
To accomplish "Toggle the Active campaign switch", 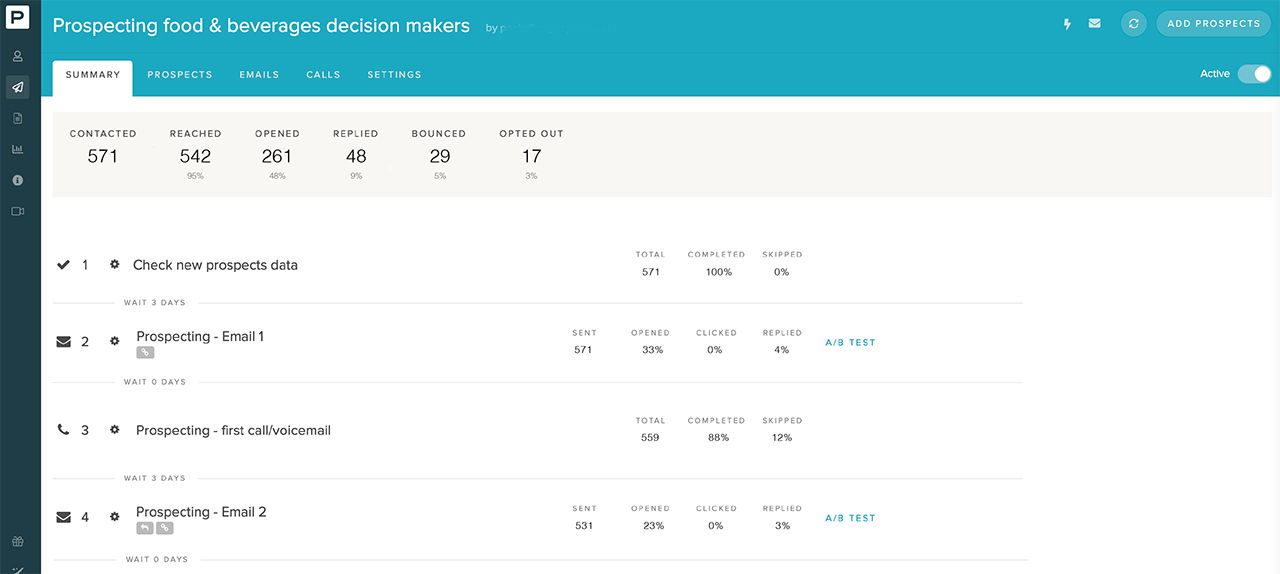I will 1254,74.
